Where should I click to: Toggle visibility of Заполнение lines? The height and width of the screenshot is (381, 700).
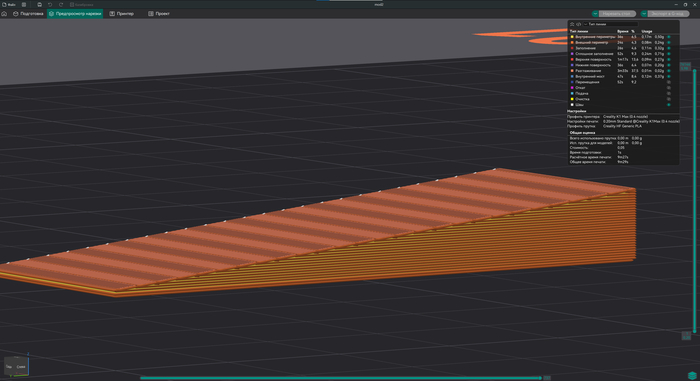669,48
